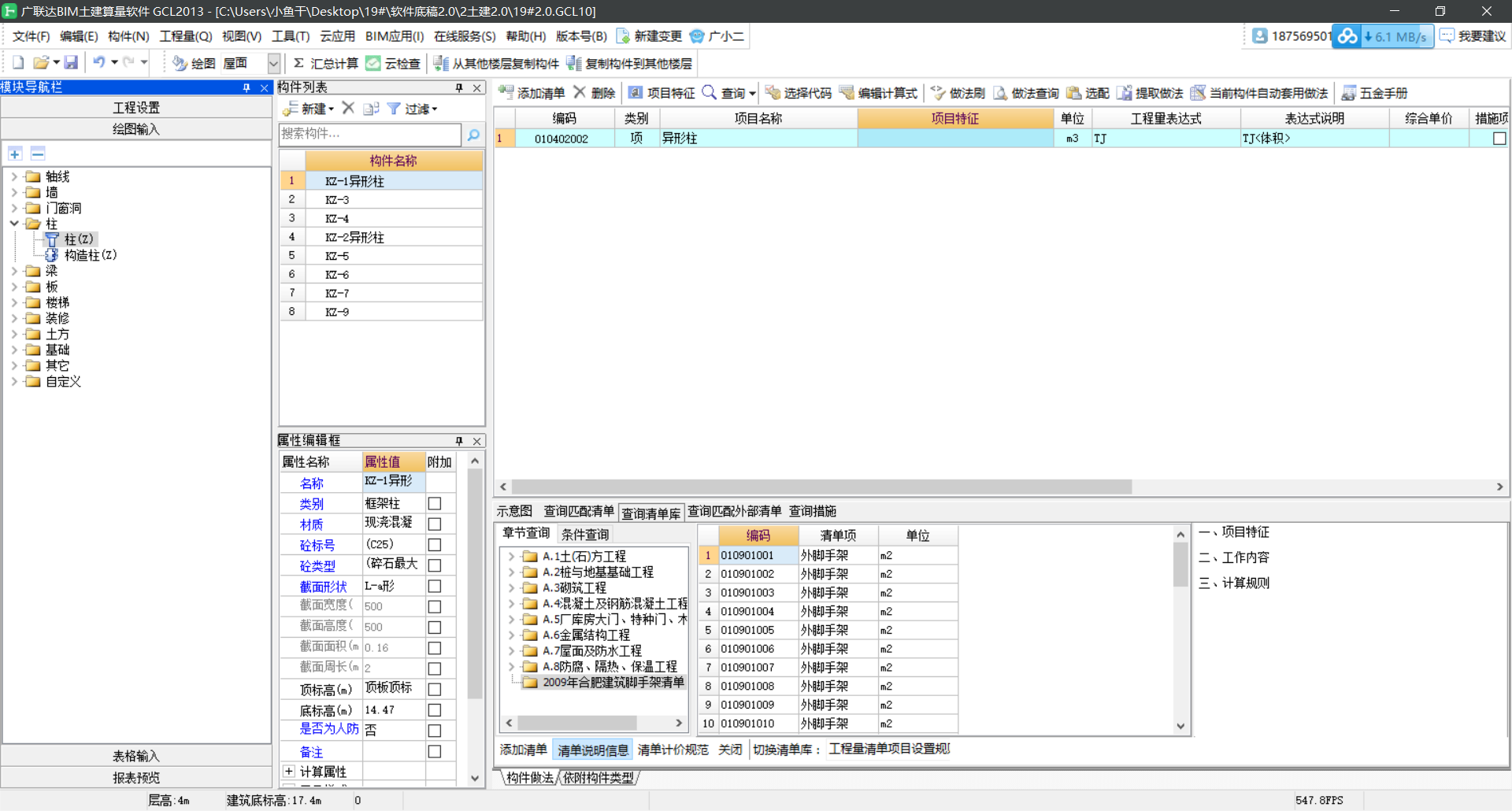Click the 提取做法 icon
Screen dimensions: 1512x811
click(1124, 93)
